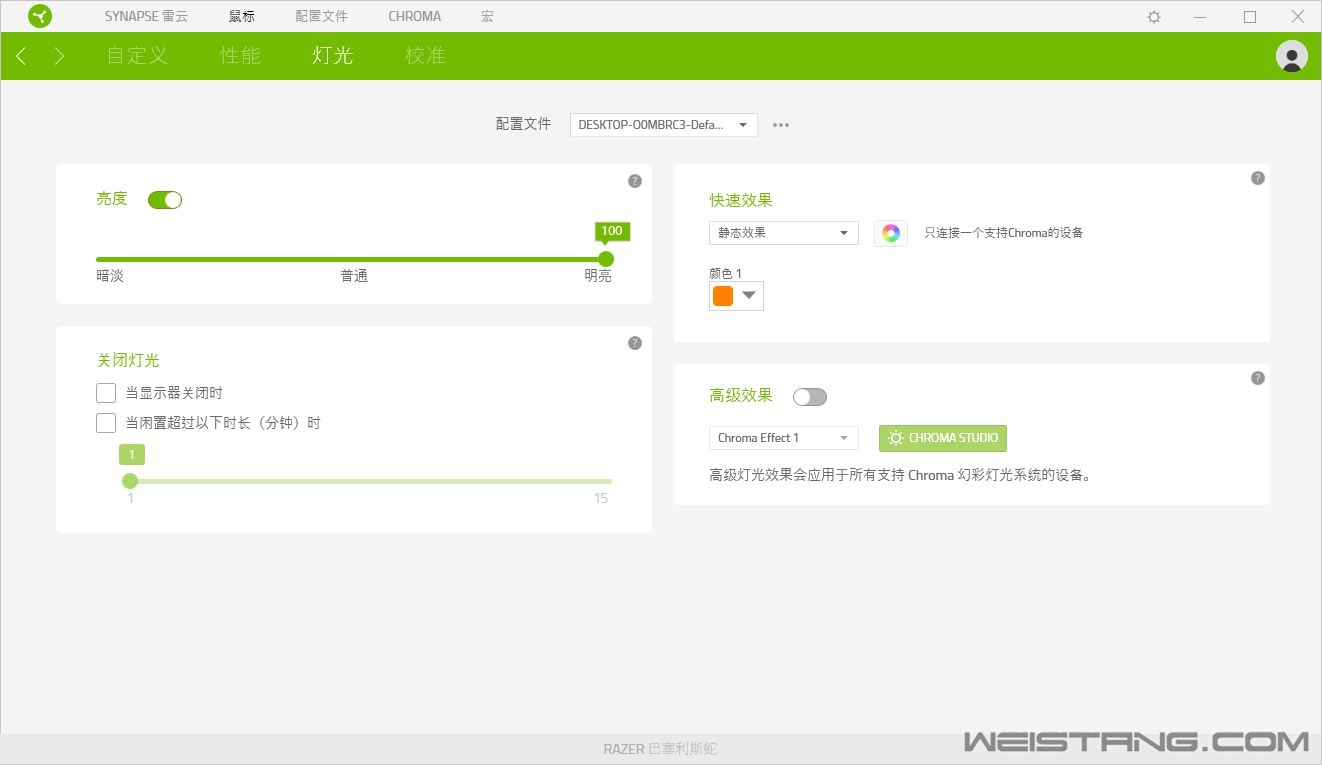
Task: Toggle the 亮度 brightness switch
Action: (x=165, y=200)
